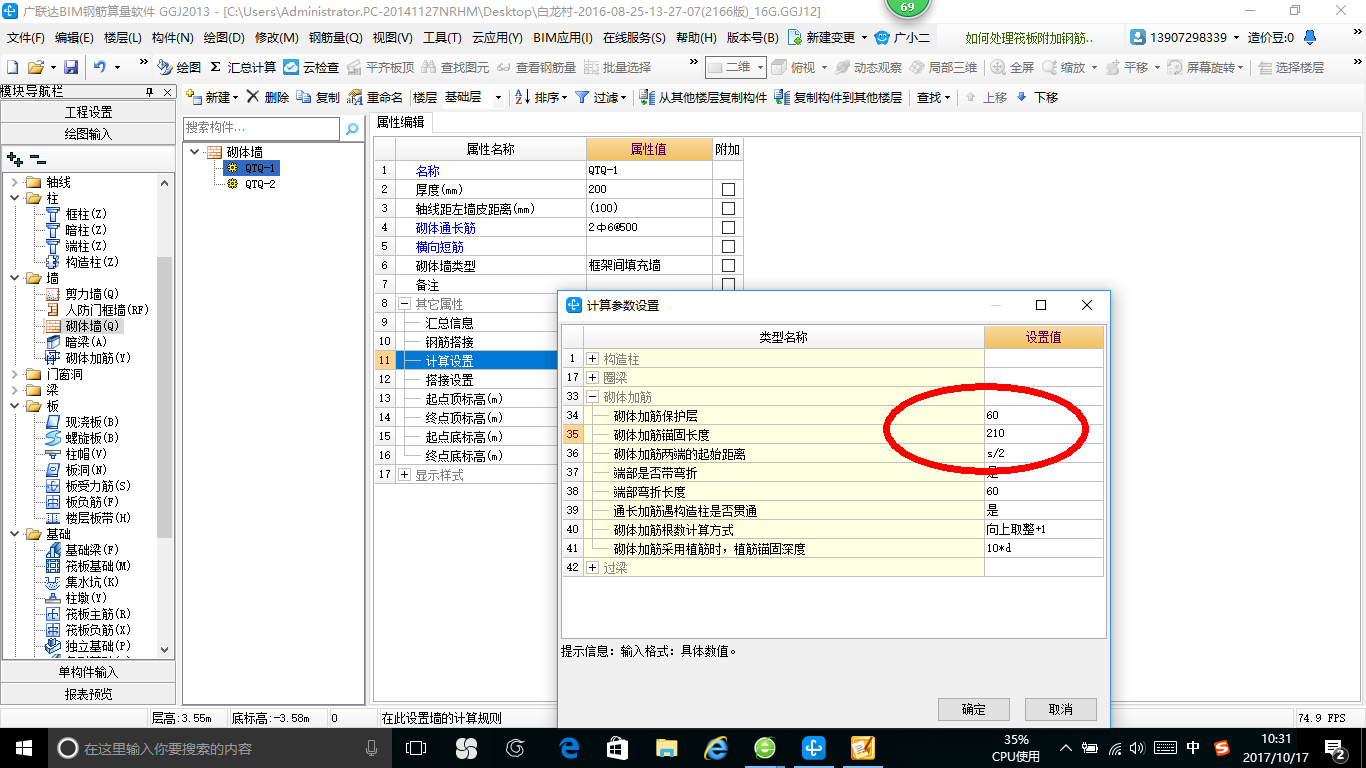Click expand-all plus icon in navigation panel

14,159
